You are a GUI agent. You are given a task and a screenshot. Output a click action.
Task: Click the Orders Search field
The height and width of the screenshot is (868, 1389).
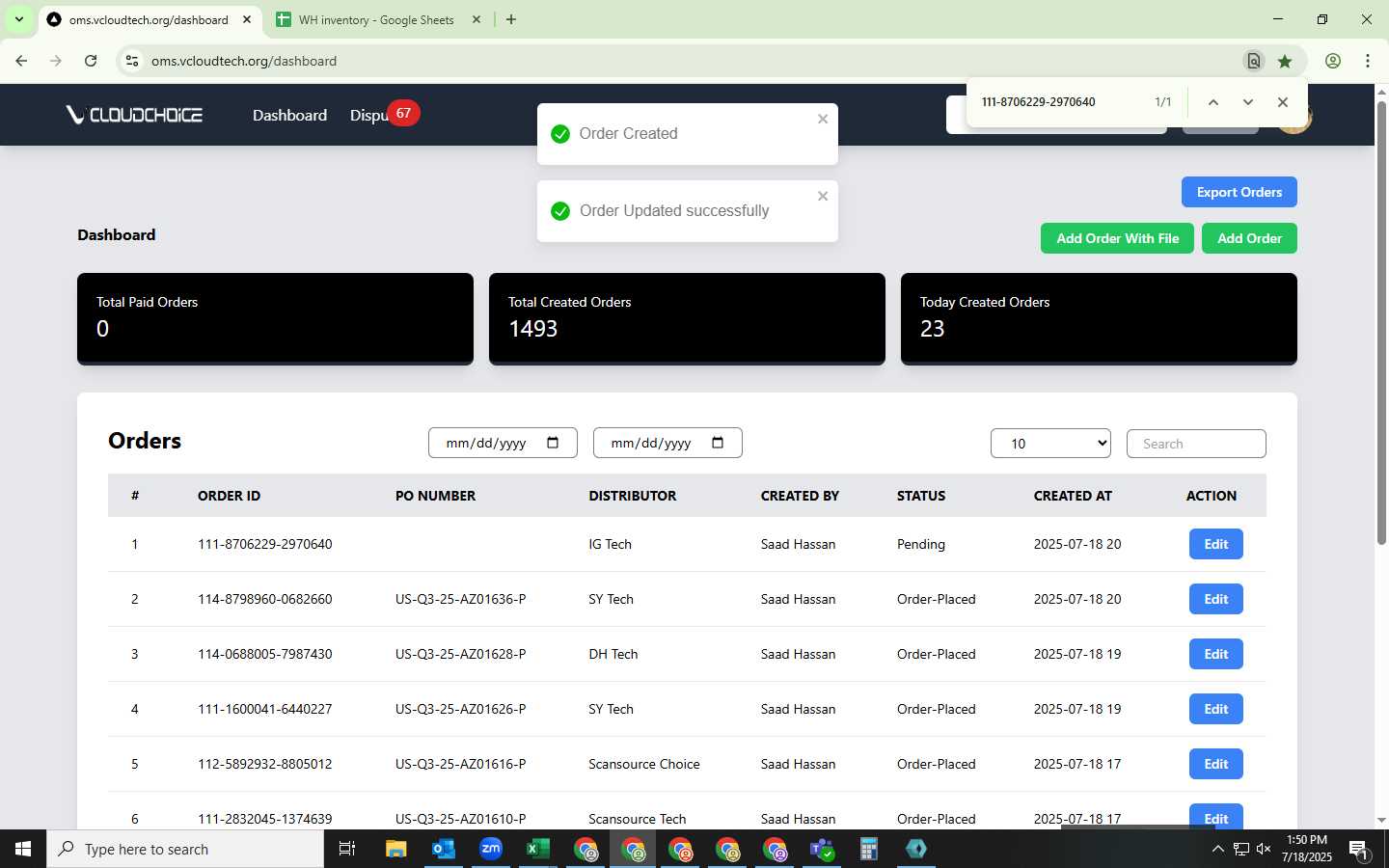pyautogui.click(x=1196, y=444)
